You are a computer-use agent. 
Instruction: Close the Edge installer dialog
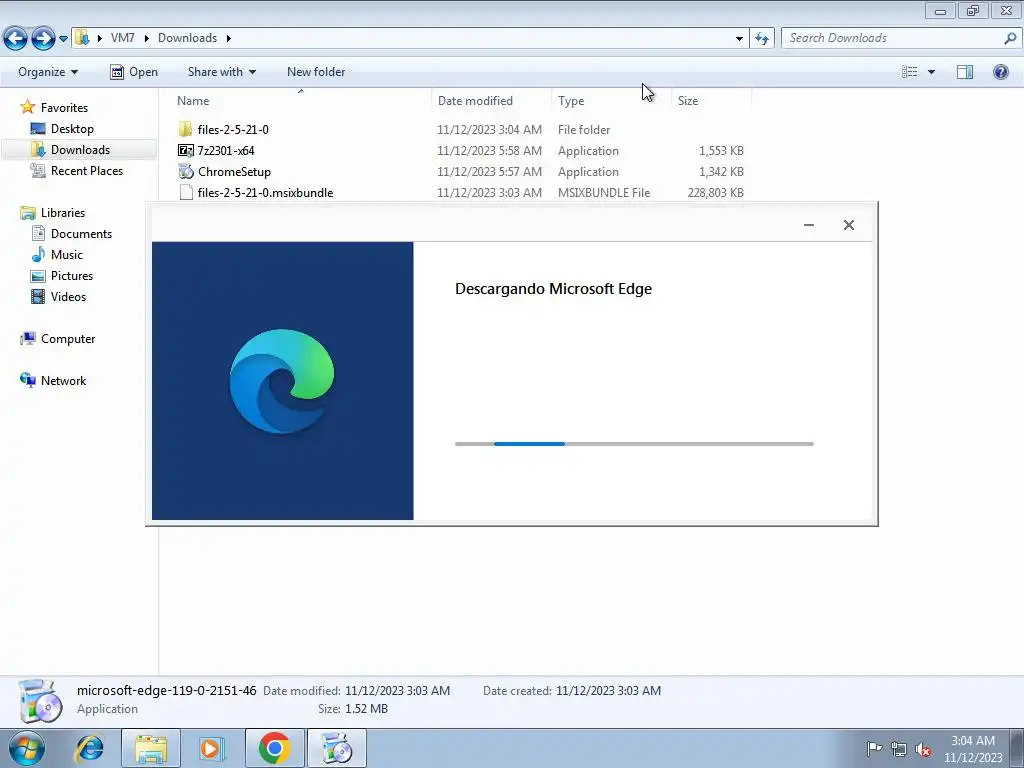(x=848, y=225)
